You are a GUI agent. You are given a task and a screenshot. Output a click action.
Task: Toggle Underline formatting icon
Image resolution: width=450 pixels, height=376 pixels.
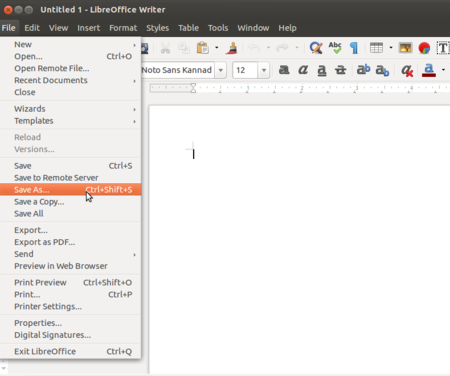pos(322,70)
